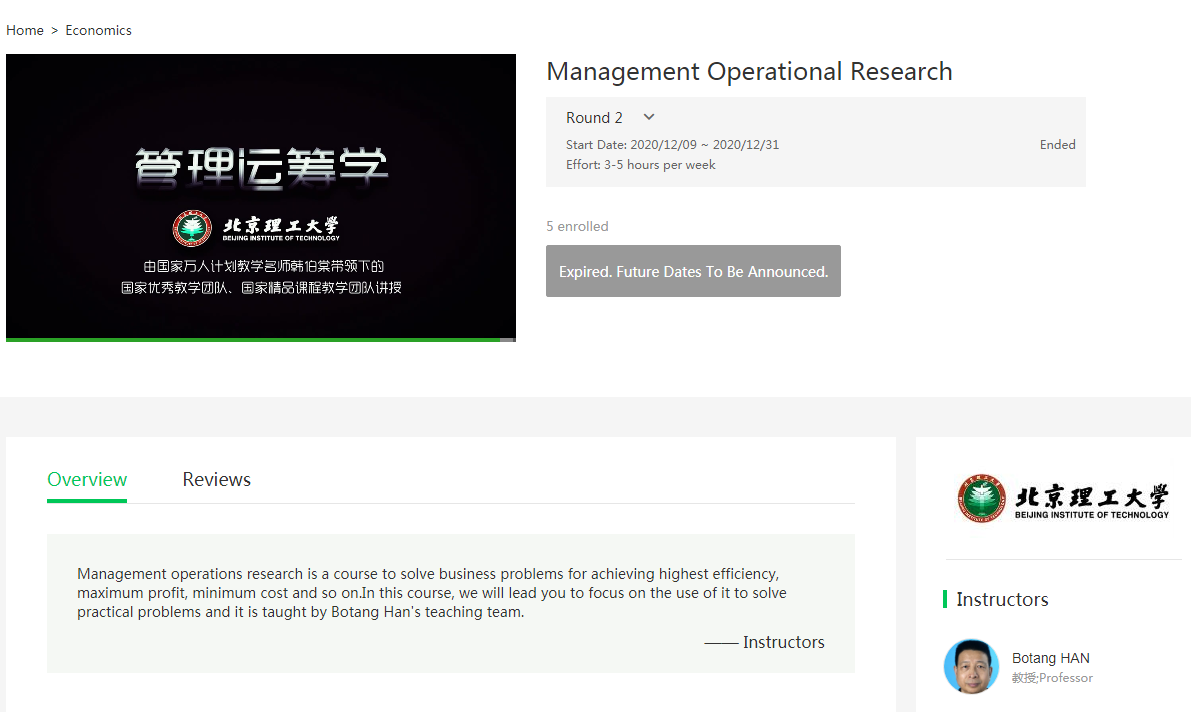Click Expired. Future Dates To Be Announced button
Screen dimensions: 1191x712
coord(693,271)
